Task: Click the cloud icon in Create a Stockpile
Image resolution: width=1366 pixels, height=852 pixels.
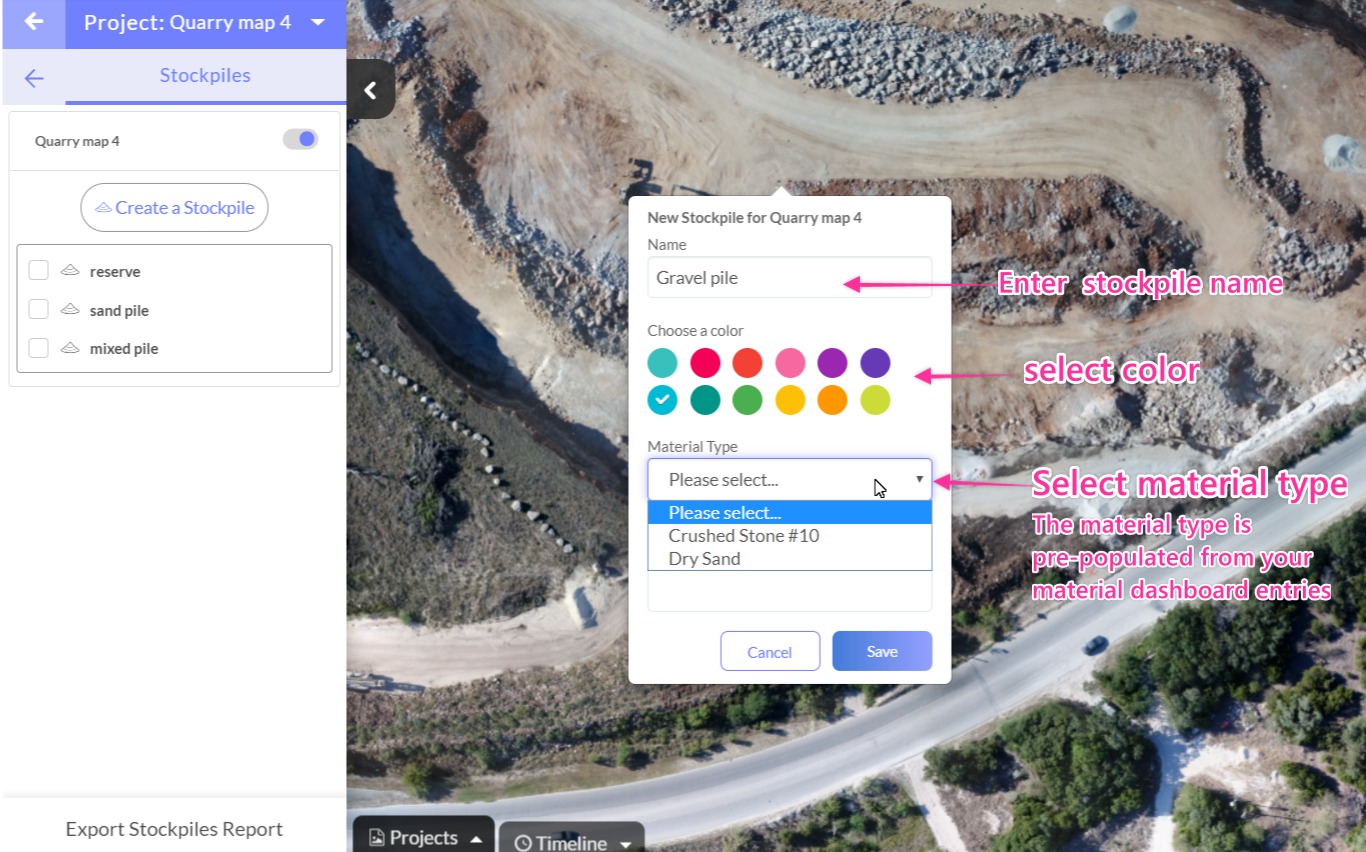Action: pyautogui.click(x=103, y=208)
